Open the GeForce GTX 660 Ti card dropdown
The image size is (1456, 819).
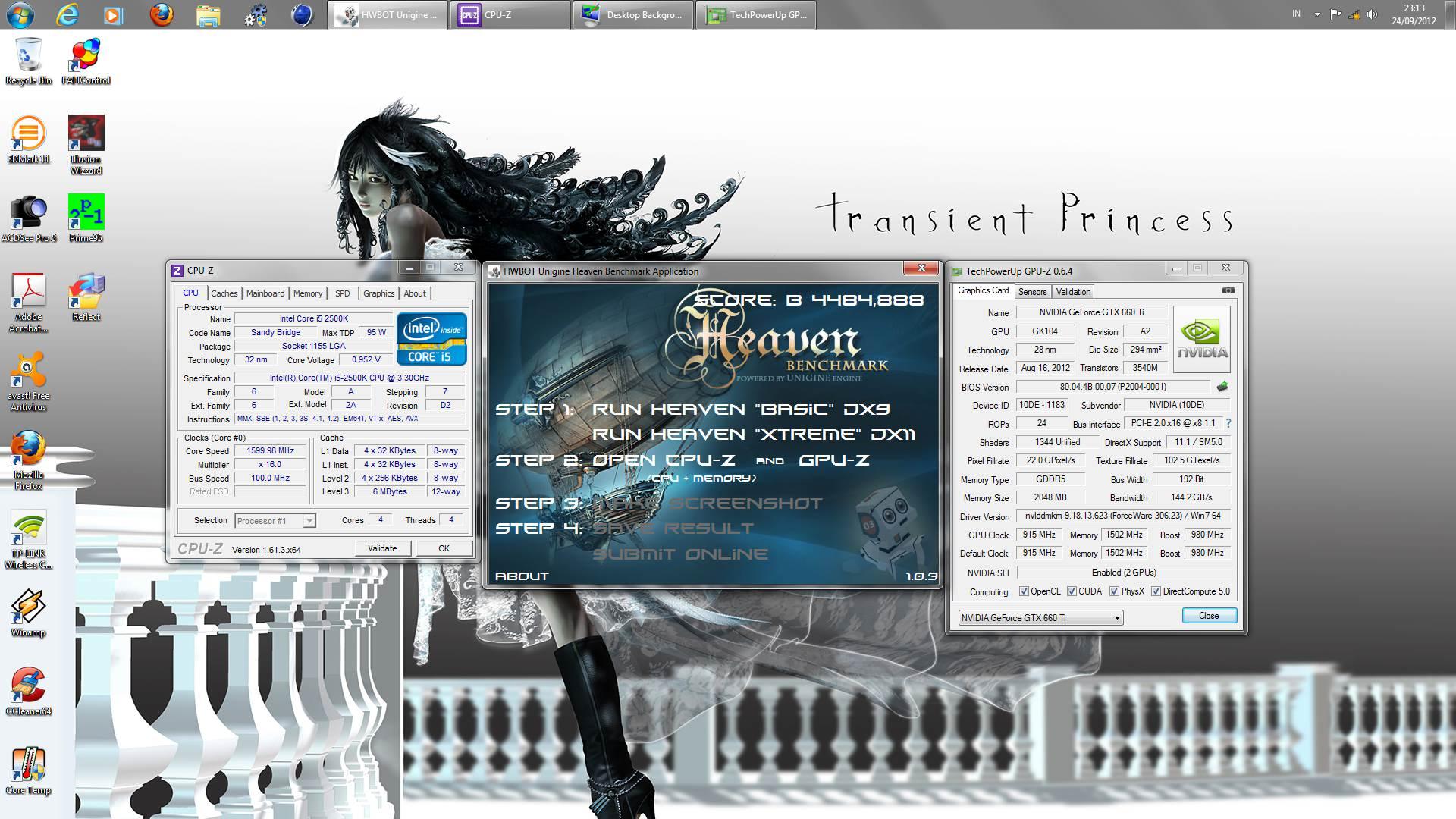tap(1040, 617)
